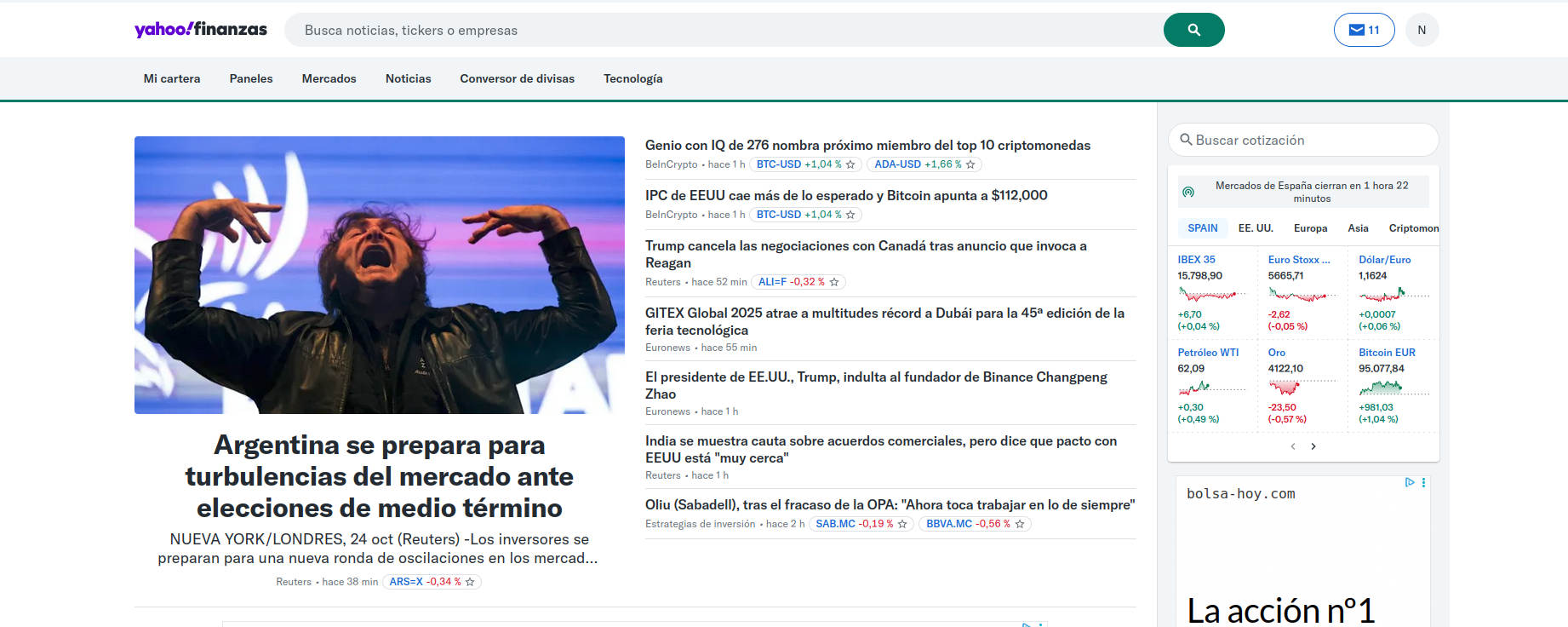Image resolution: width=1568 pixels, height=627 pixels.
Task: Show next market cards with right chevron
Action: pyautogui.click(x=1313, y=446)
